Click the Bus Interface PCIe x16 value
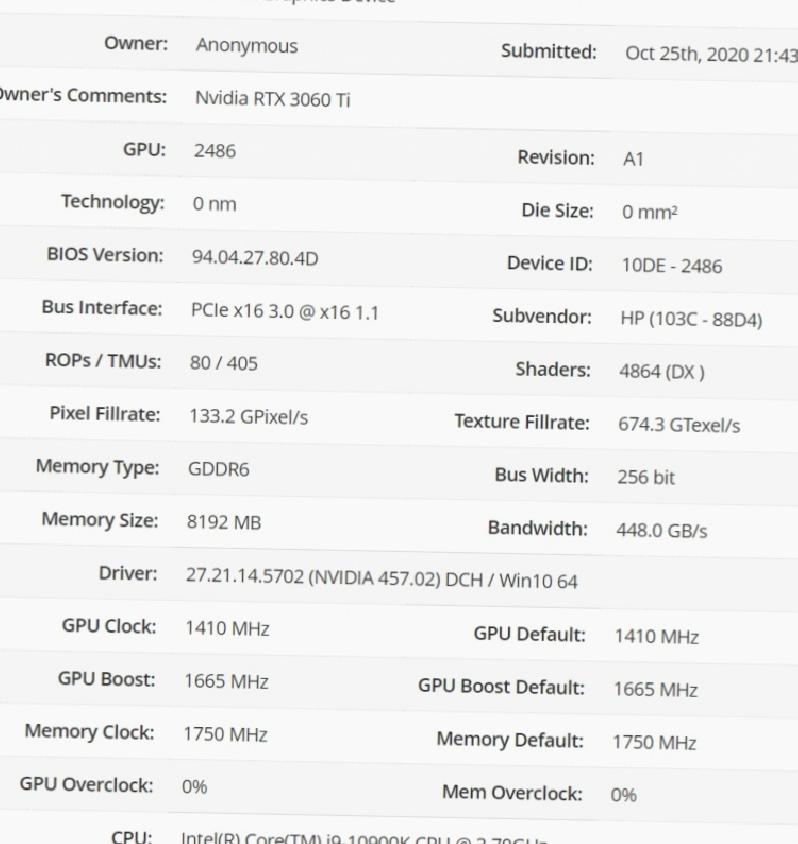The width and height of the screenshot is (798, 844). tap(285, 312)
